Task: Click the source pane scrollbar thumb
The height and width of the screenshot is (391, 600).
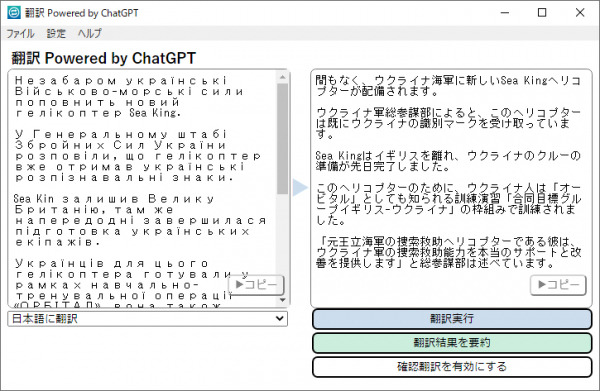Action: pos(283,138)
